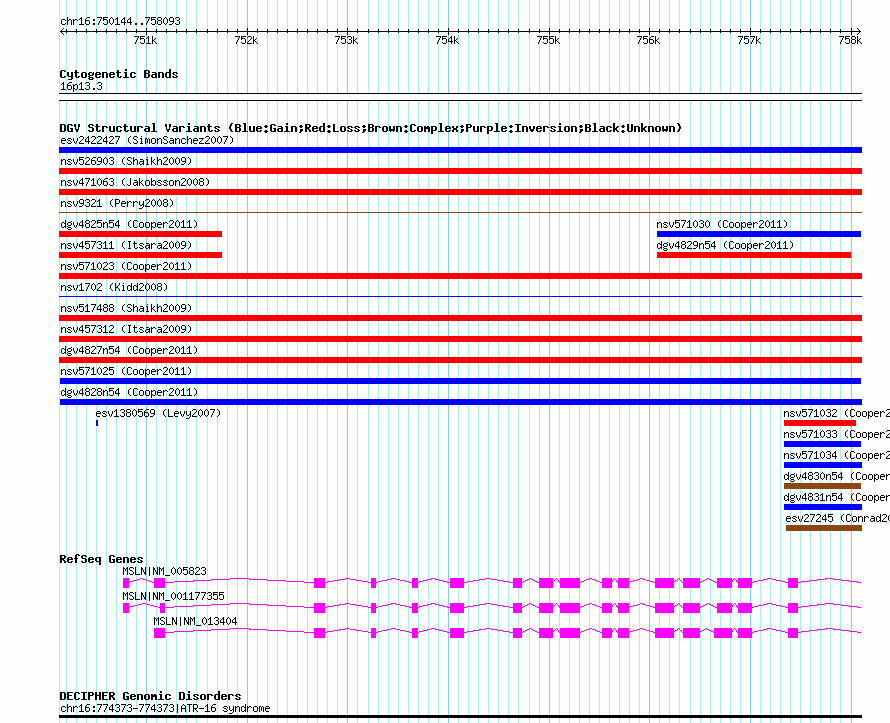Image resolution: width=890 pixels, height=723 pixels.
Task: Click the 757k ruler tick label
Action: pyautogui.click(x=749, y=40)
